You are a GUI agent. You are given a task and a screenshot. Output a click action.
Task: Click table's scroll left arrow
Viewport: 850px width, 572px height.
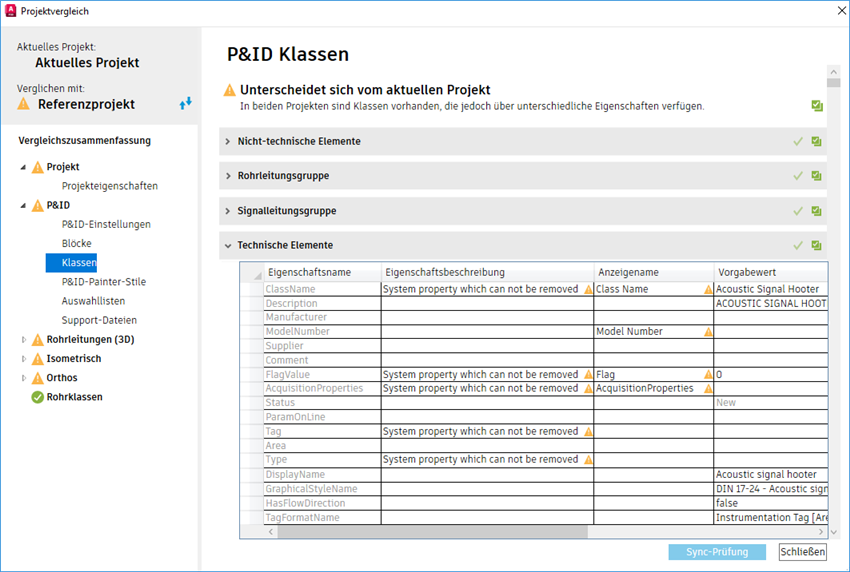pyautogui.click(x=271, y=532)
